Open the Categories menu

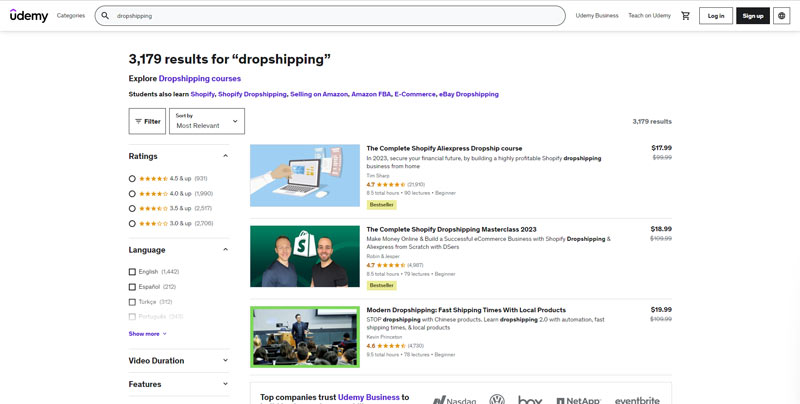[71, 16]
